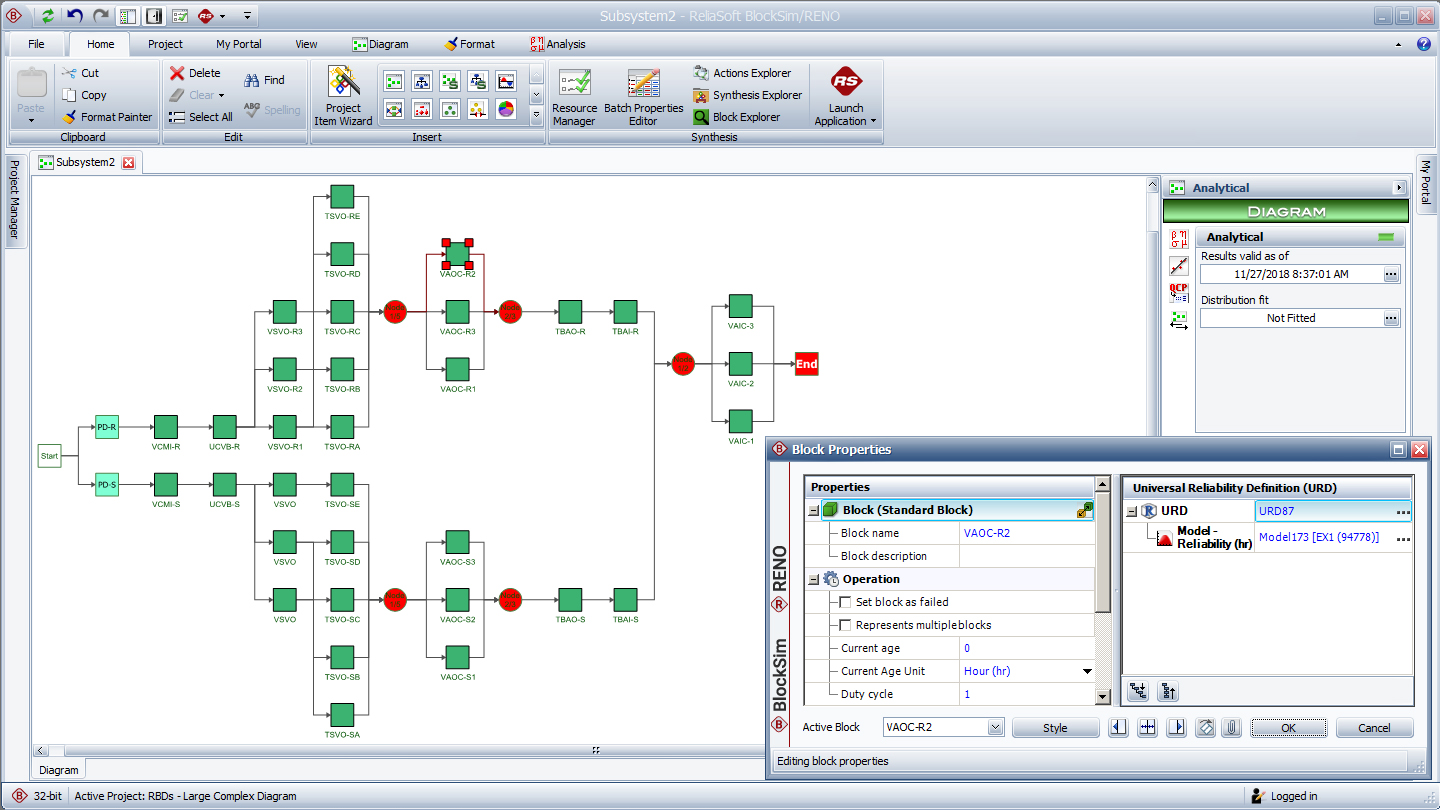The image size is (1440, 810).
Task: Activate the Format Painter
Action: point(107,117)
